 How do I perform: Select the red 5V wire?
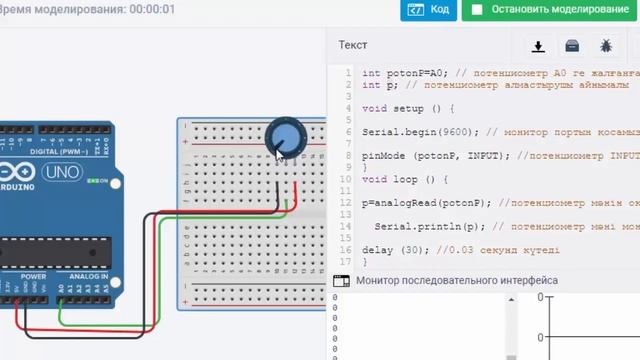click(x=155, y=269)
